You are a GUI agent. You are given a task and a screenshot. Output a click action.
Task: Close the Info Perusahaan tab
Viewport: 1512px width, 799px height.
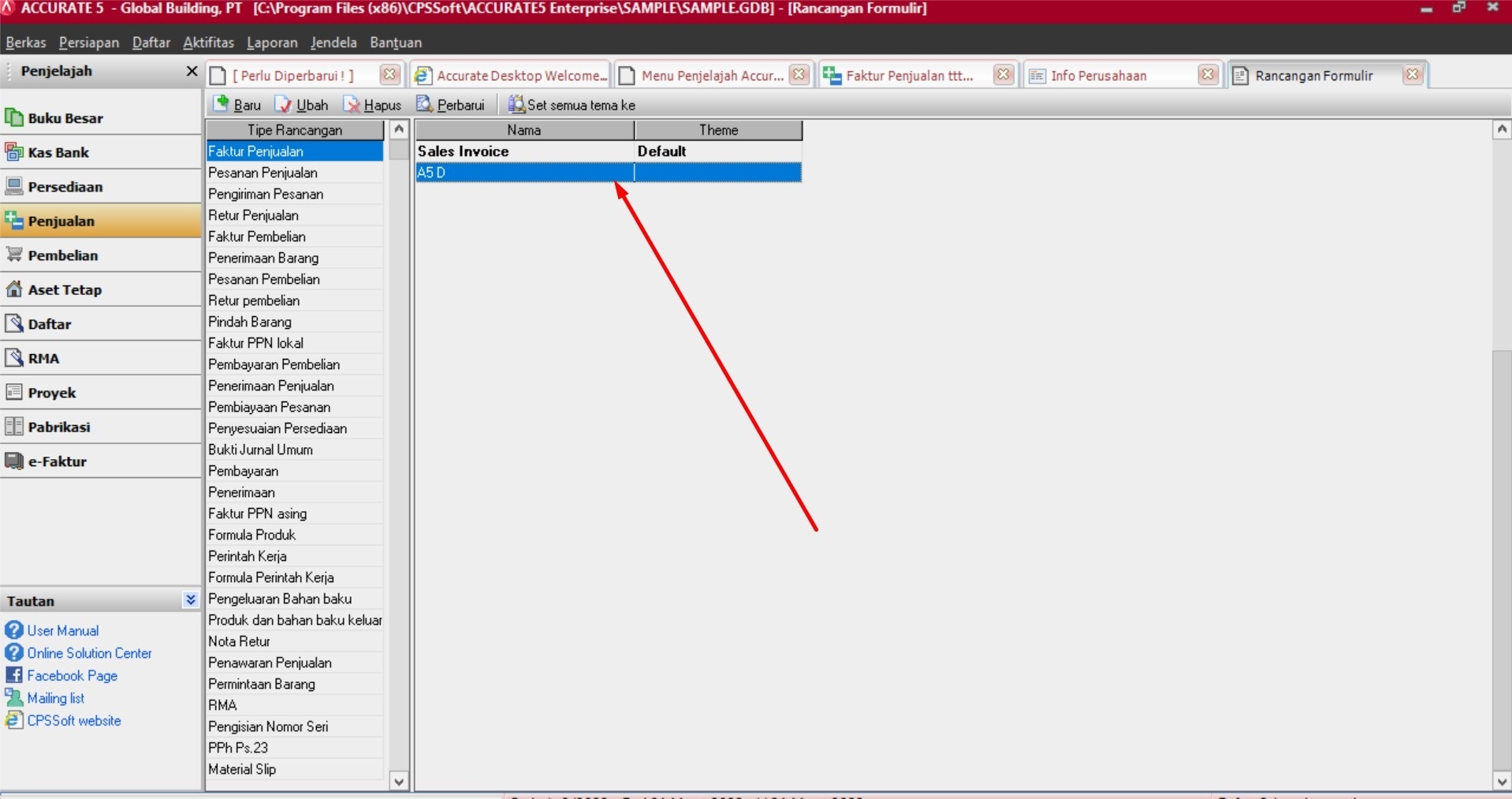(1208, 75)
